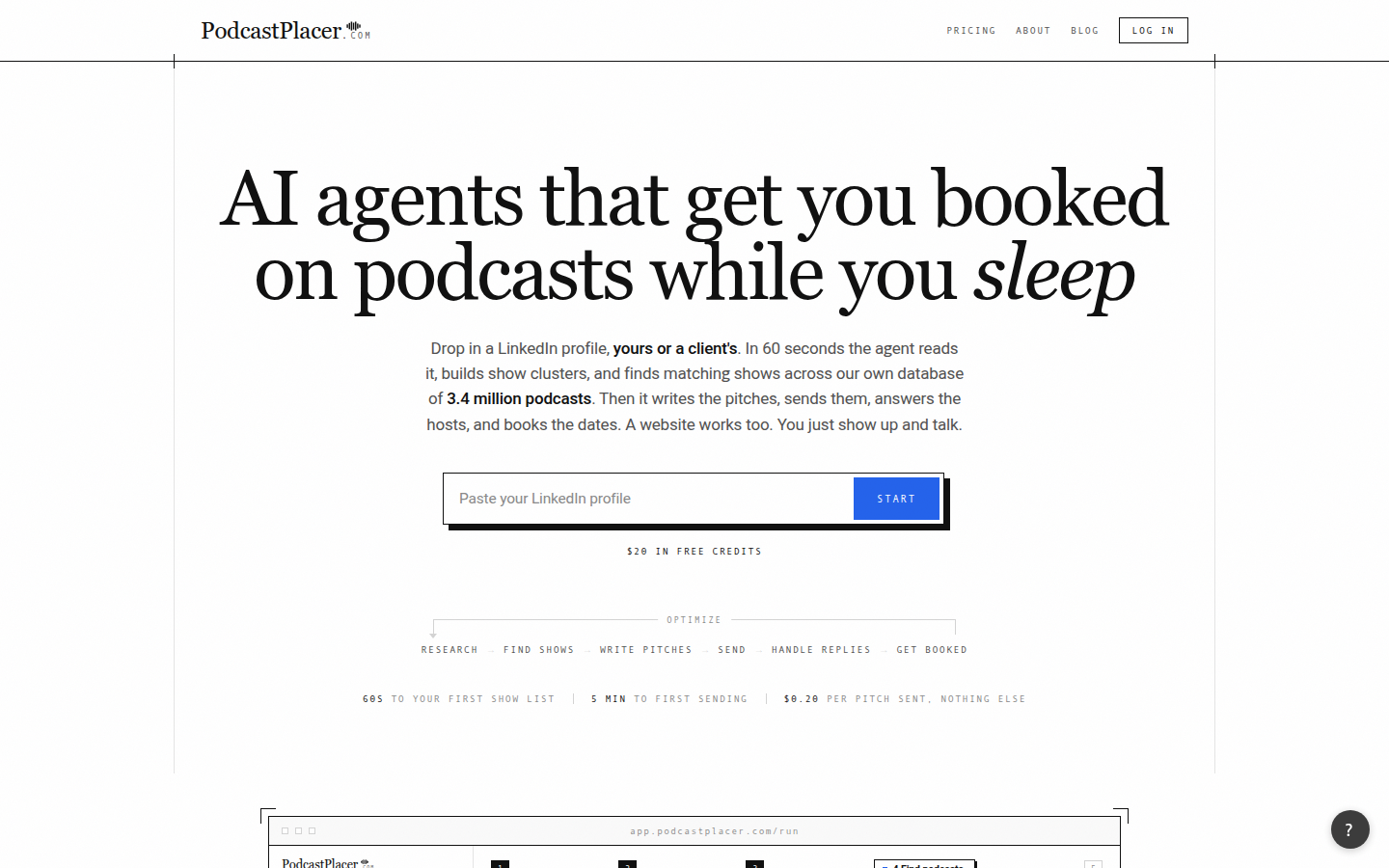Click the italic word "sleep" in headline
Image resolution: width=1389 pixels, height=868 pixels.
pyautogui.click(x=1054, y=275)
